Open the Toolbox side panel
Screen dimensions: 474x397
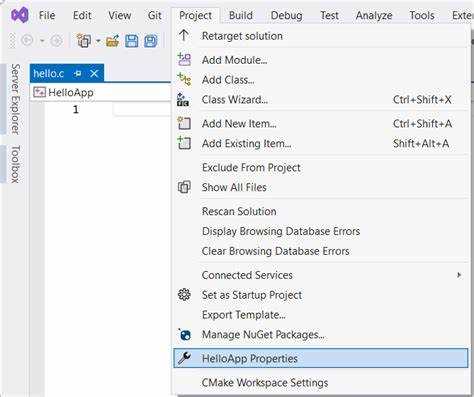click(x=15, y=164)
